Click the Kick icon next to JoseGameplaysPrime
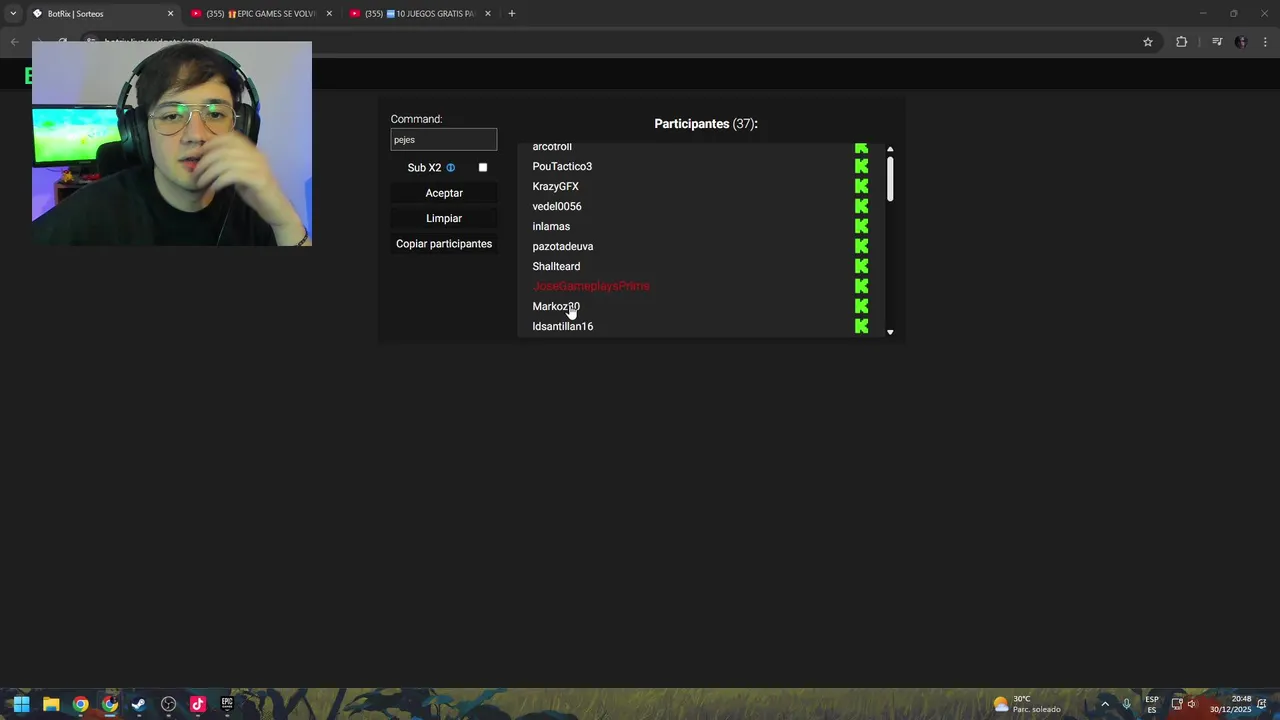The image size is (1280, 720). click(x=861, y=286)
